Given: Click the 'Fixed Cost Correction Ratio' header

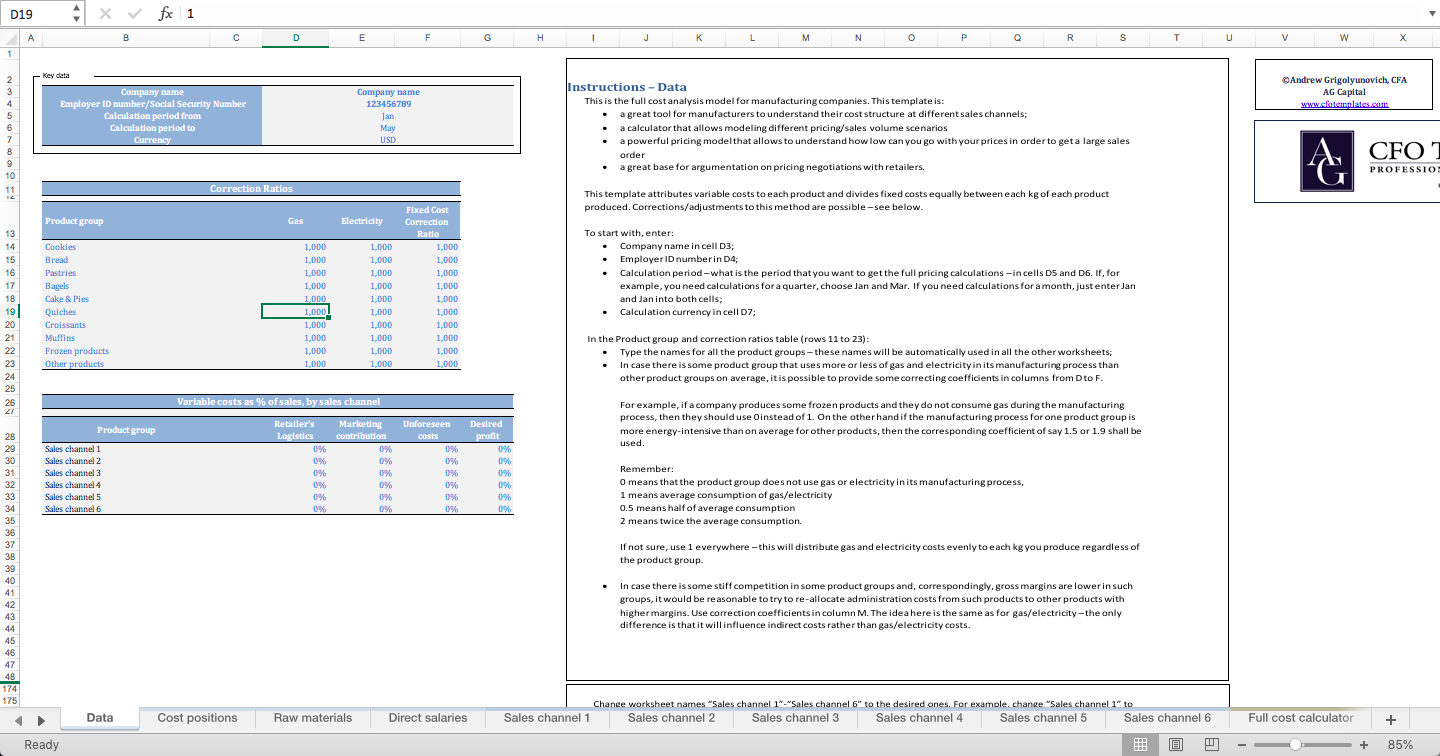Looking at the screenshot, I should point(427,221).
